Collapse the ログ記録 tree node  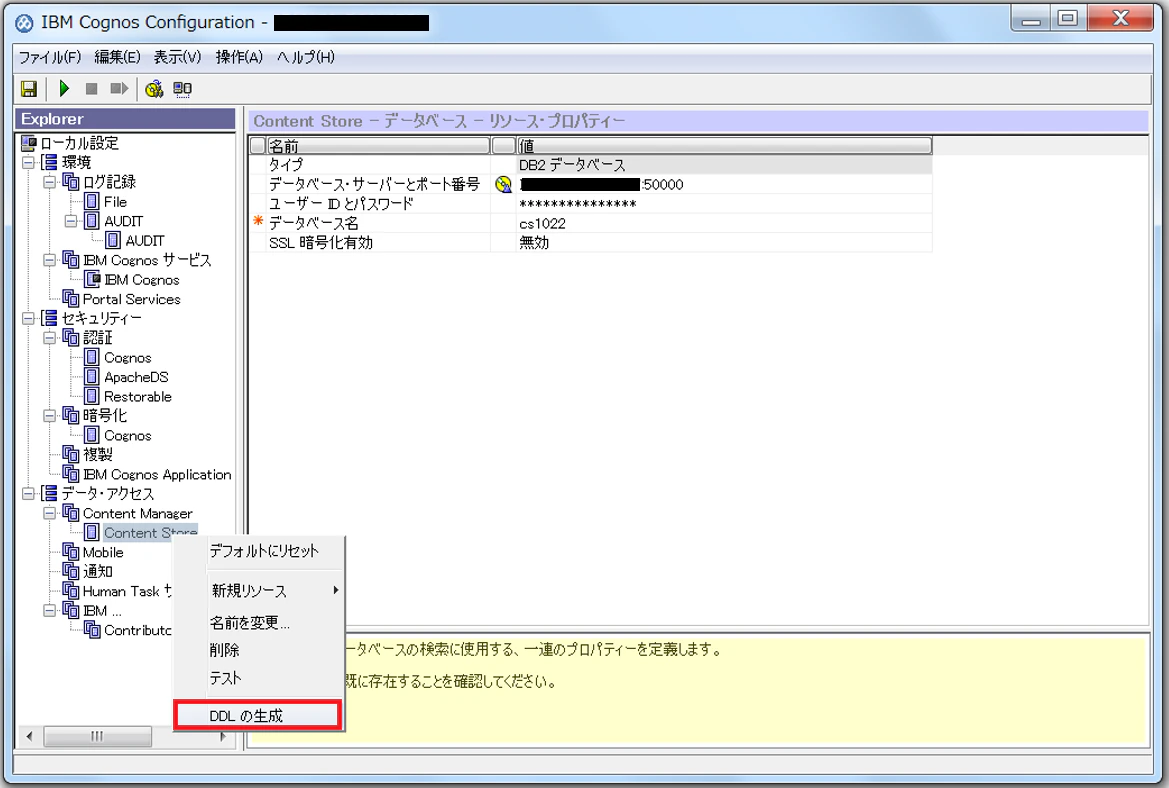(x=49, y=182)
